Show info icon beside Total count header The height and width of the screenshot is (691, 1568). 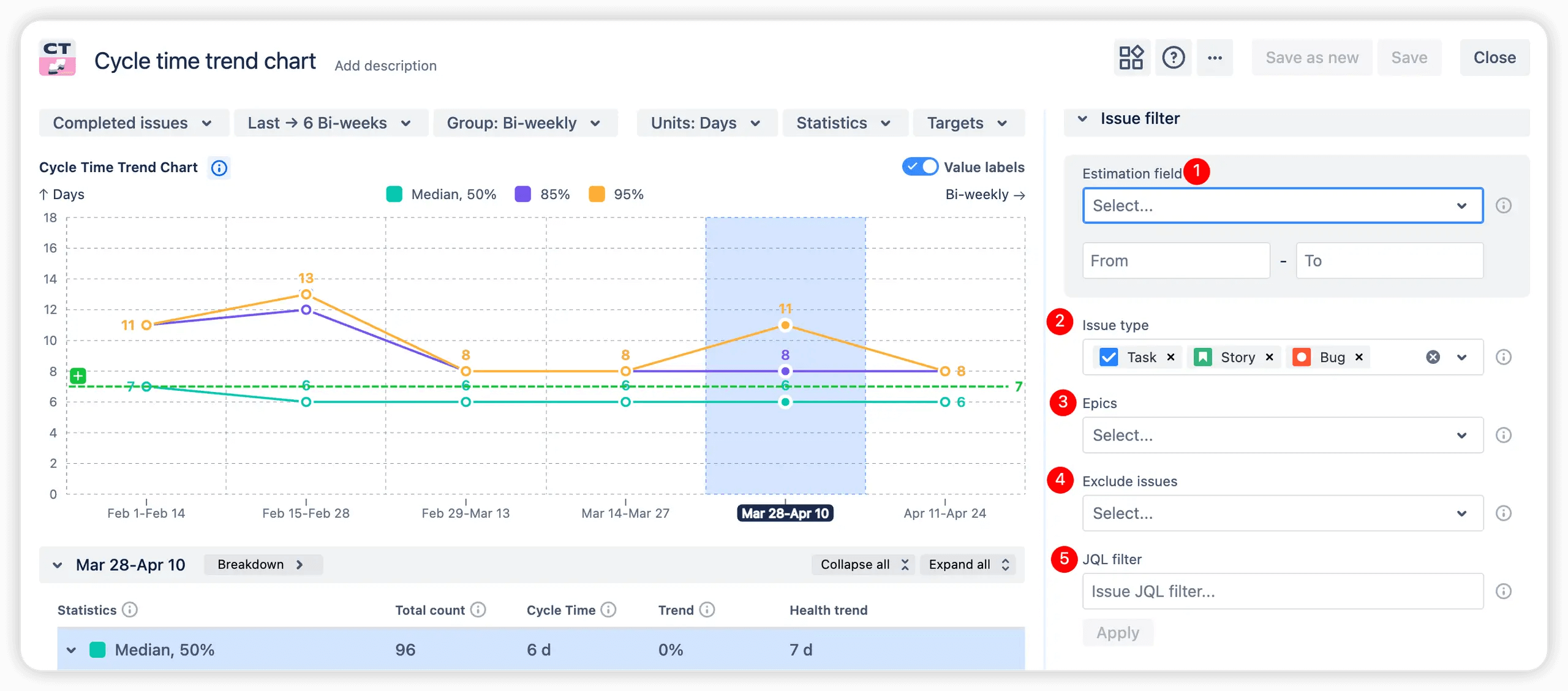tap(478, 610)
